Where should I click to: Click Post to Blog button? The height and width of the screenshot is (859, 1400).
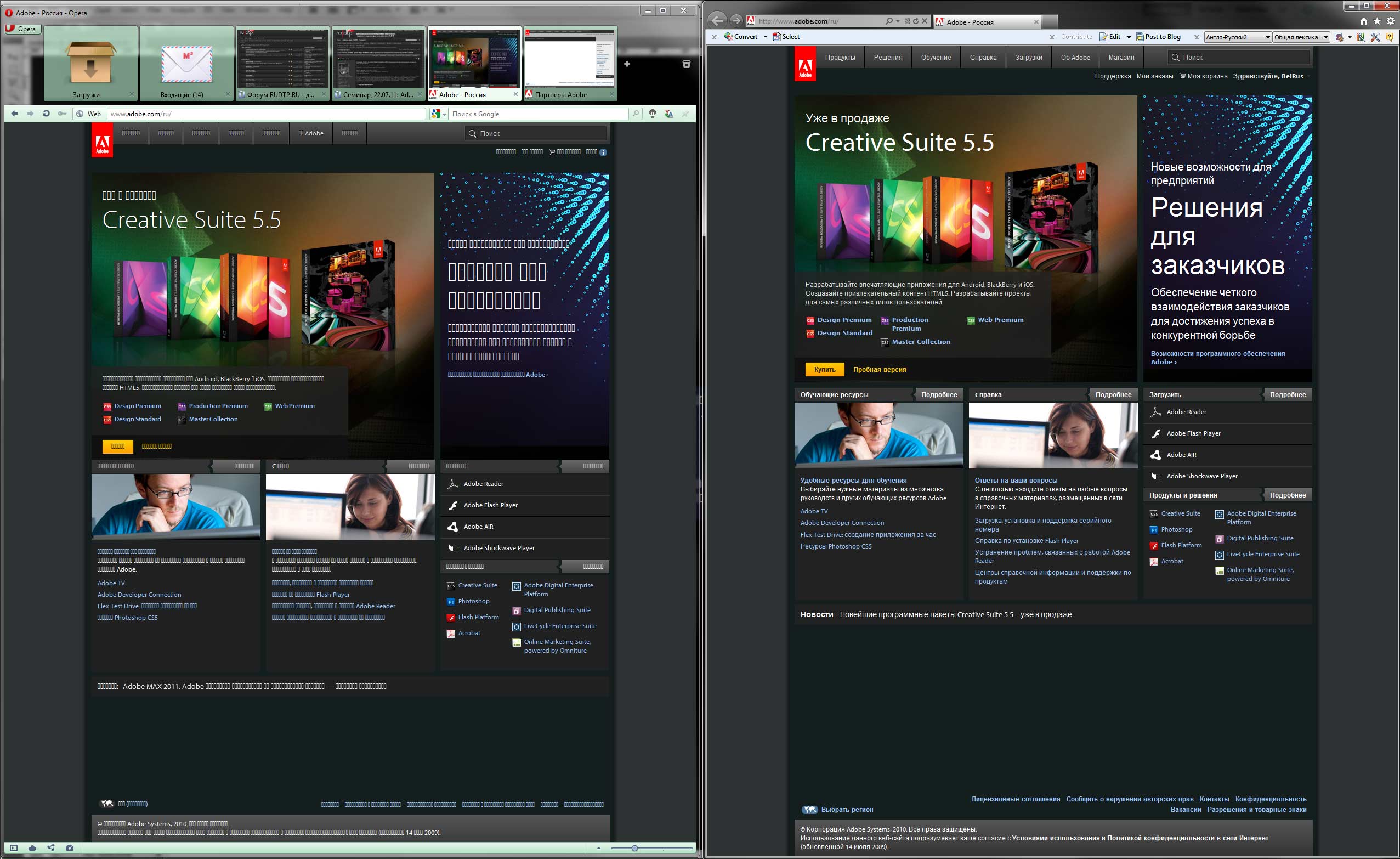point(1158,37)
